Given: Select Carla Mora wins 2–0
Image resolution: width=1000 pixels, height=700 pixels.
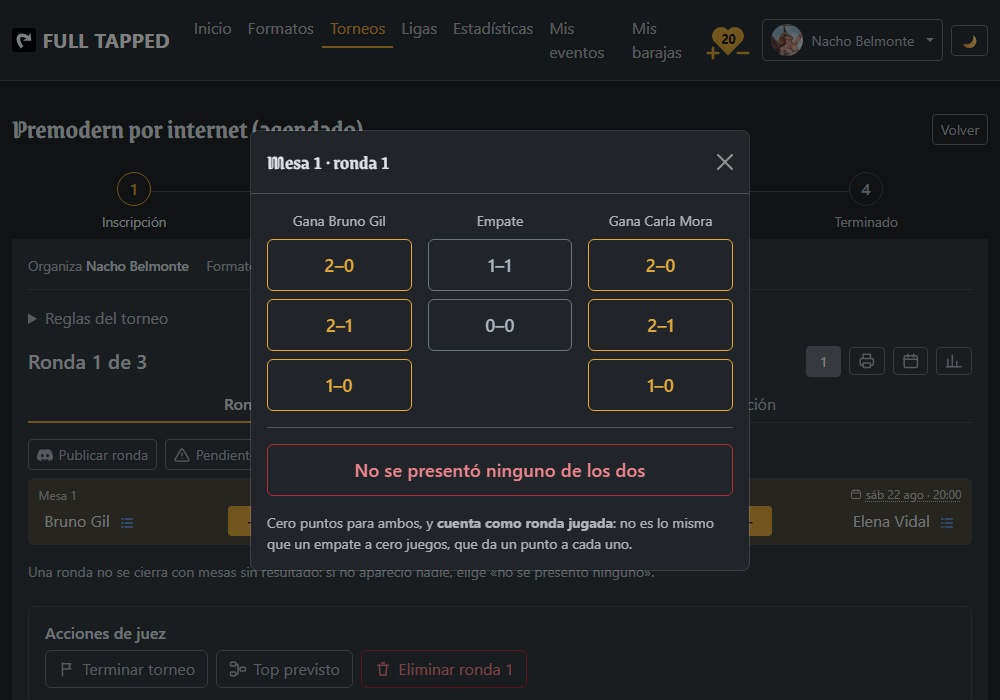Looking at the screenshot, I should tap(660, 265).
